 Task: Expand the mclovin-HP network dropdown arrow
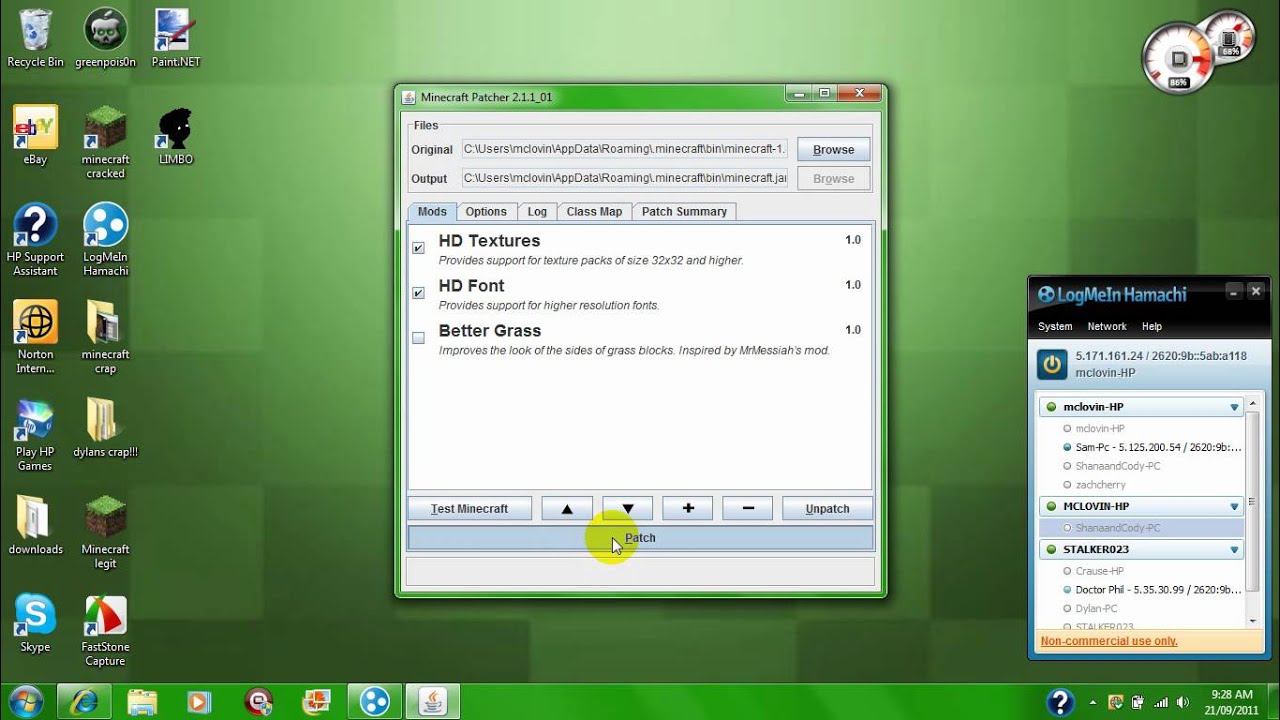click(x=1234, y=408)
